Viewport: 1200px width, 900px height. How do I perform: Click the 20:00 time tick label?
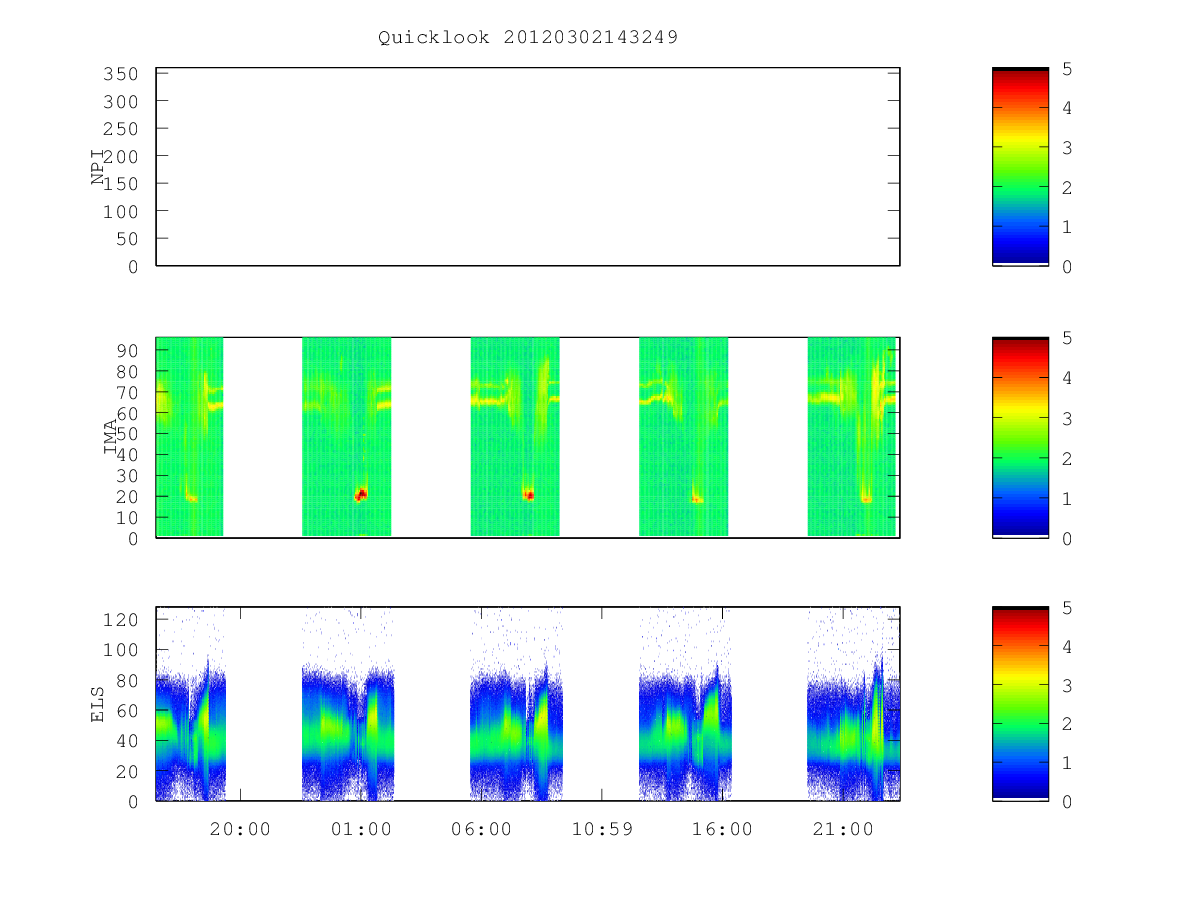[x=240, y=829]
